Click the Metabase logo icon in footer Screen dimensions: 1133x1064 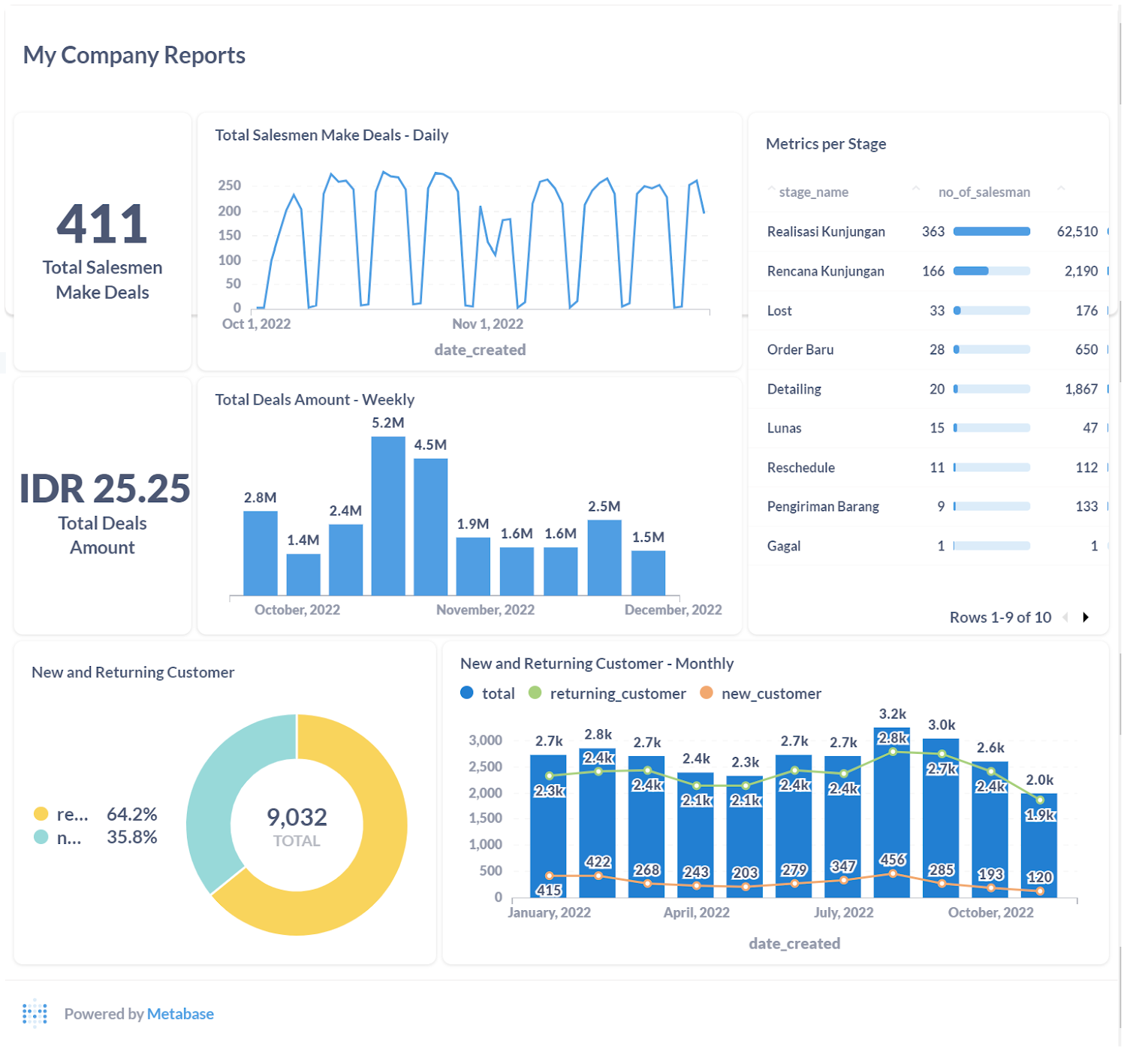tap(35, 1014)
